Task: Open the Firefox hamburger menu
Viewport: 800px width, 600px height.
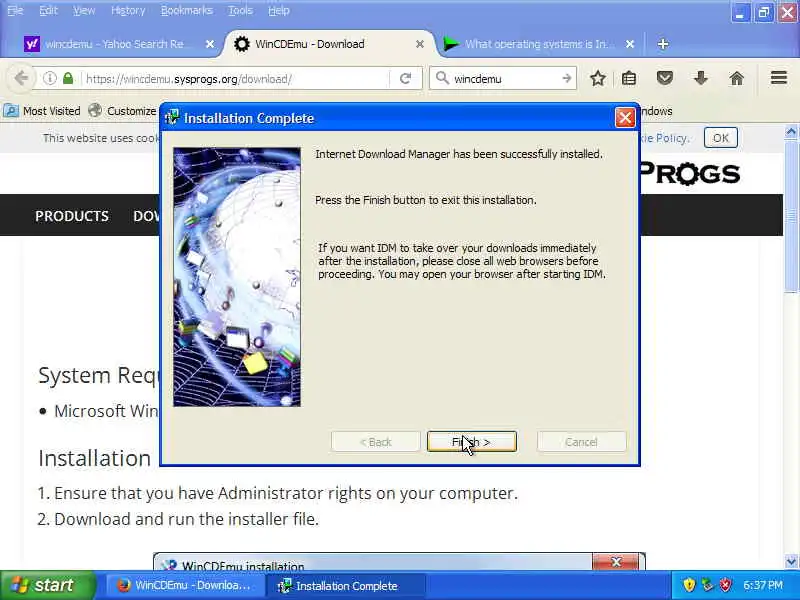Action: (x=779, y=78)
